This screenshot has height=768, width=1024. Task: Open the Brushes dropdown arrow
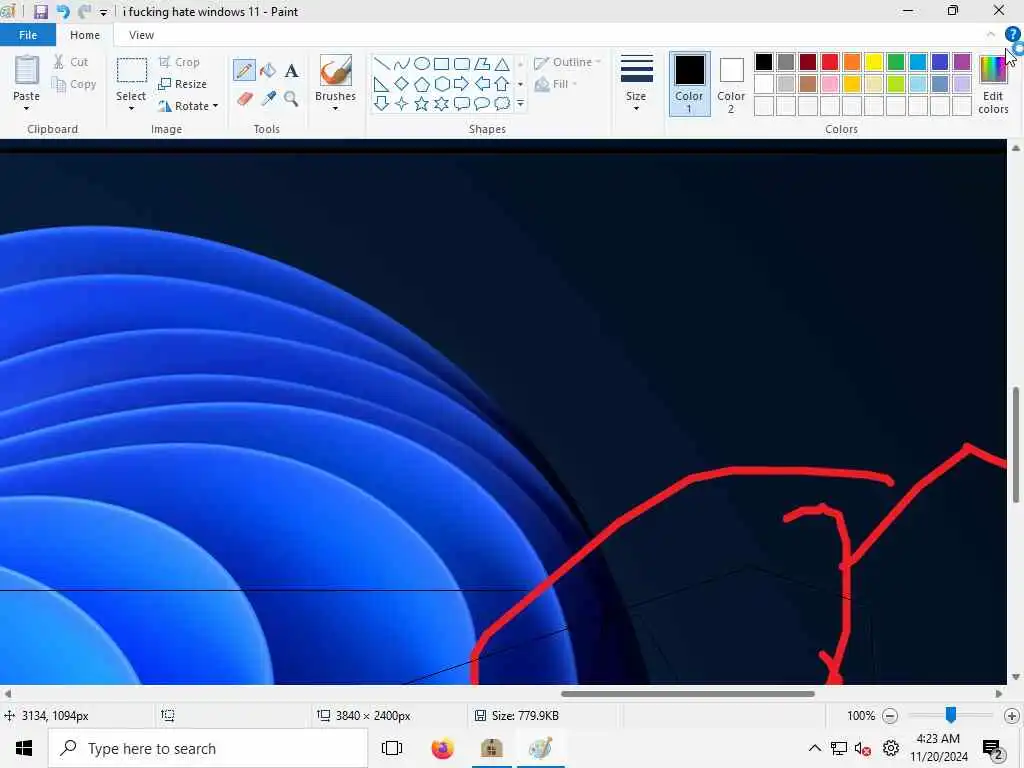pos(335,108)
